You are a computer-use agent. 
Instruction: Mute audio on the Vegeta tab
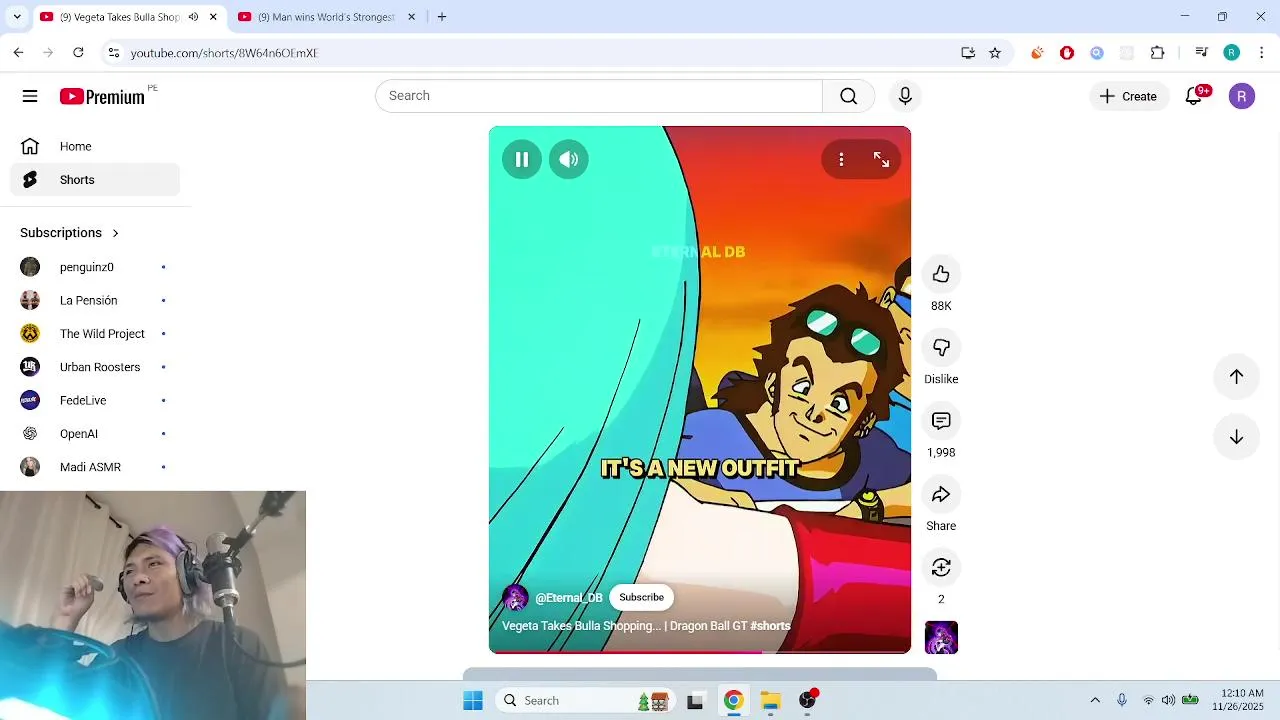(193, 17)
